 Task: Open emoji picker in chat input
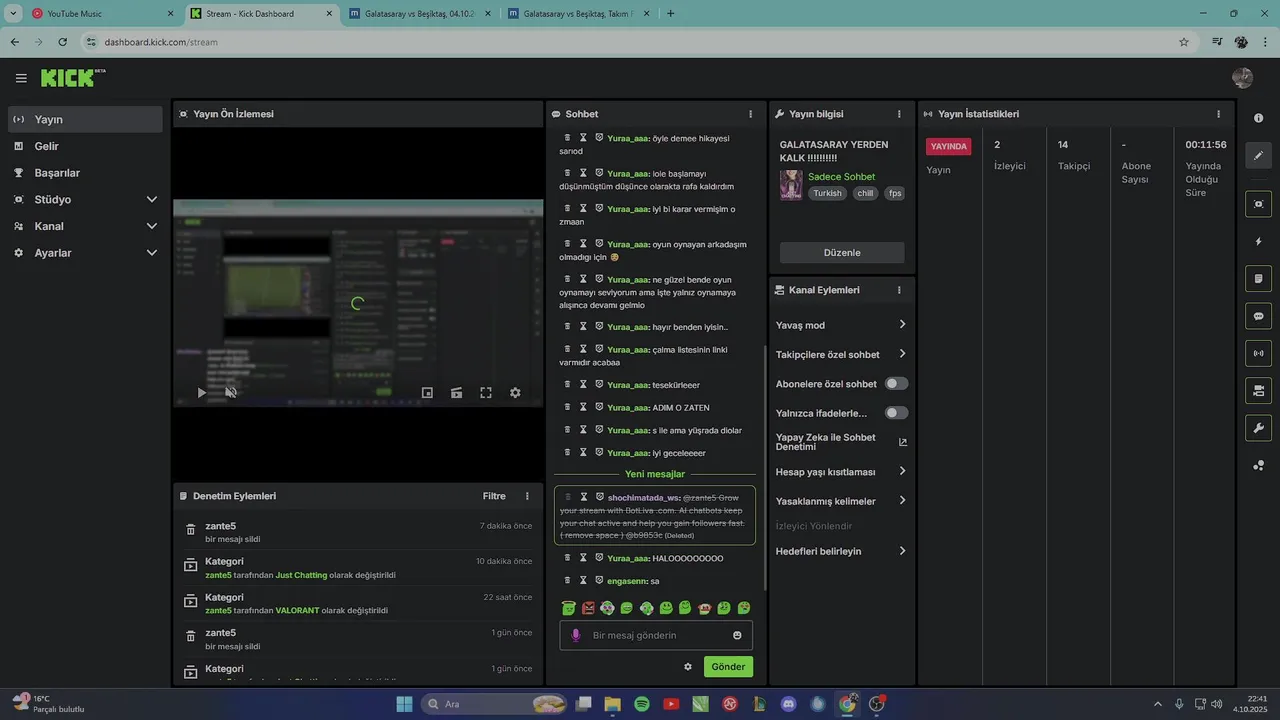(737, 635)
